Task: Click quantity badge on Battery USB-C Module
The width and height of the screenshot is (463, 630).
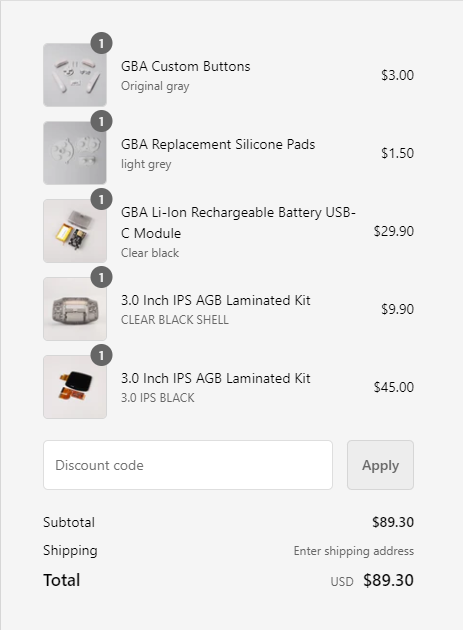Action: point(101,199)
